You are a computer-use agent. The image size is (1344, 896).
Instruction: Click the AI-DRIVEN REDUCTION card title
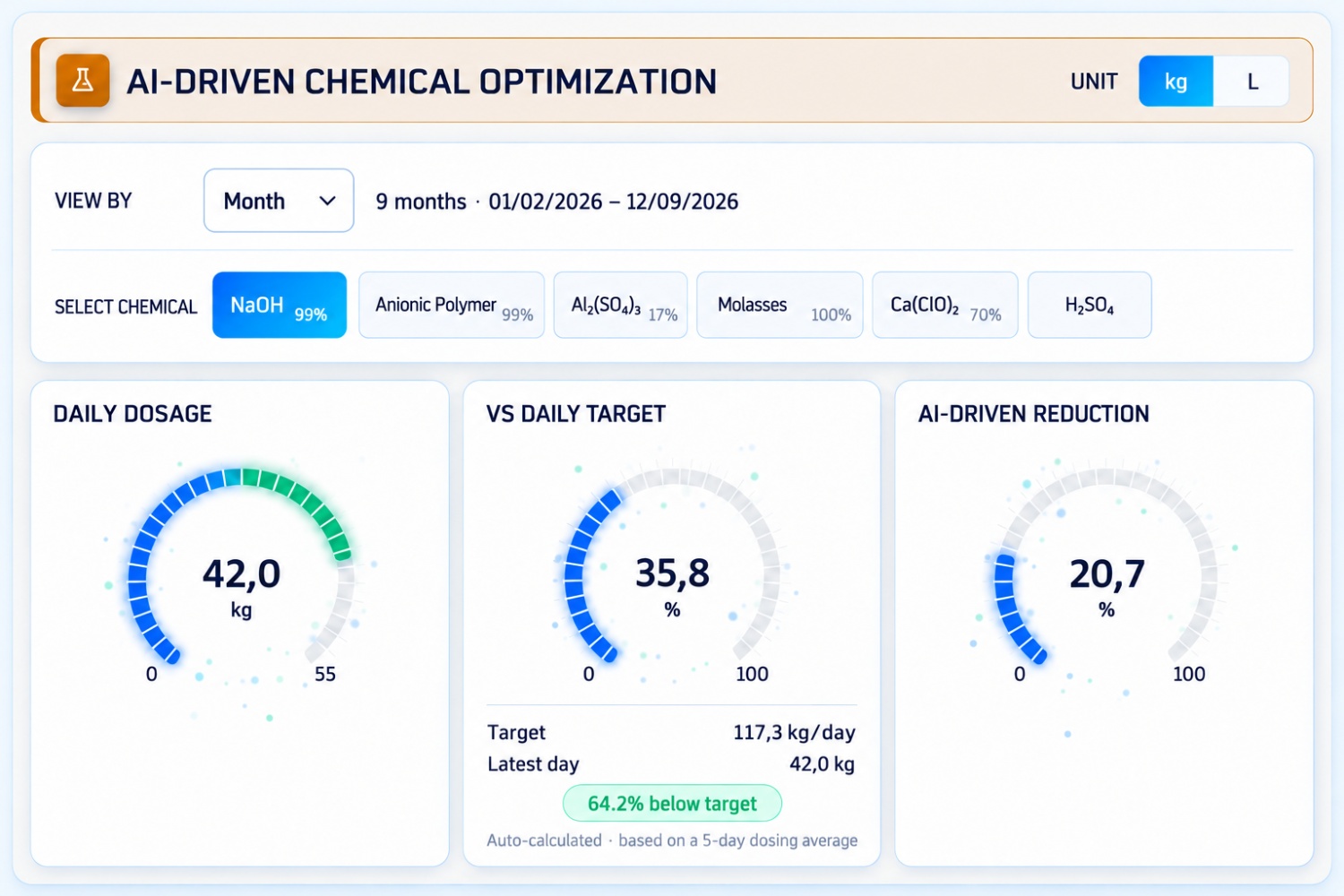1034,414
